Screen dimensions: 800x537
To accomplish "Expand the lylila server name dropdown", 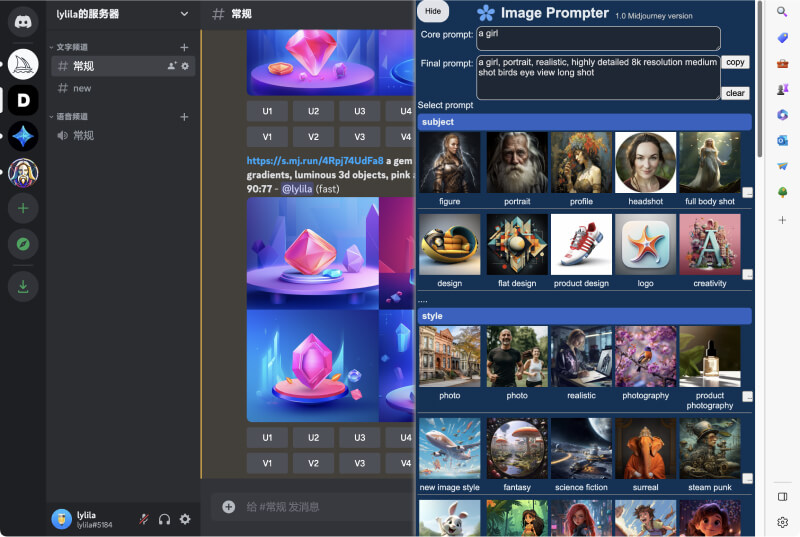I will coord(183,14).
